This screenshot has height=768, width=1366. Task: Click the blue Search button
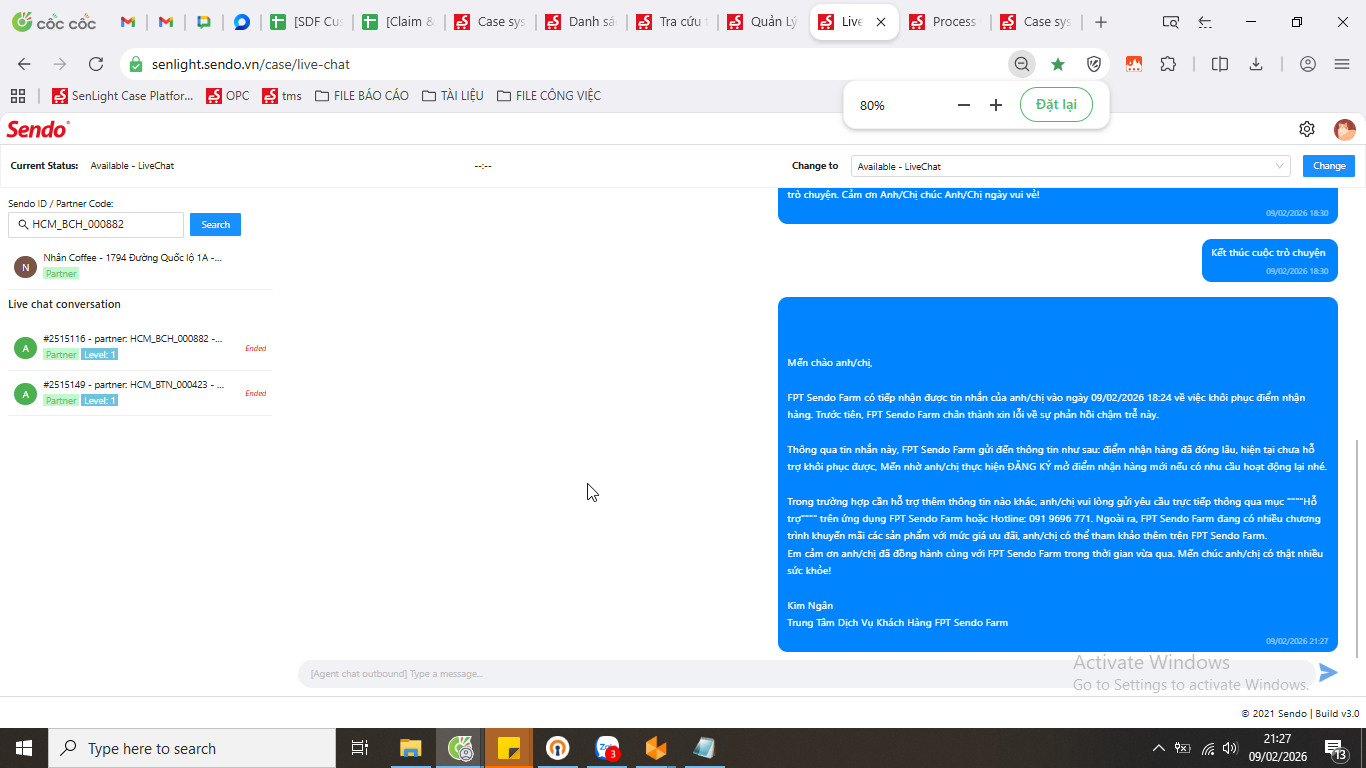[x=215, y=225]
